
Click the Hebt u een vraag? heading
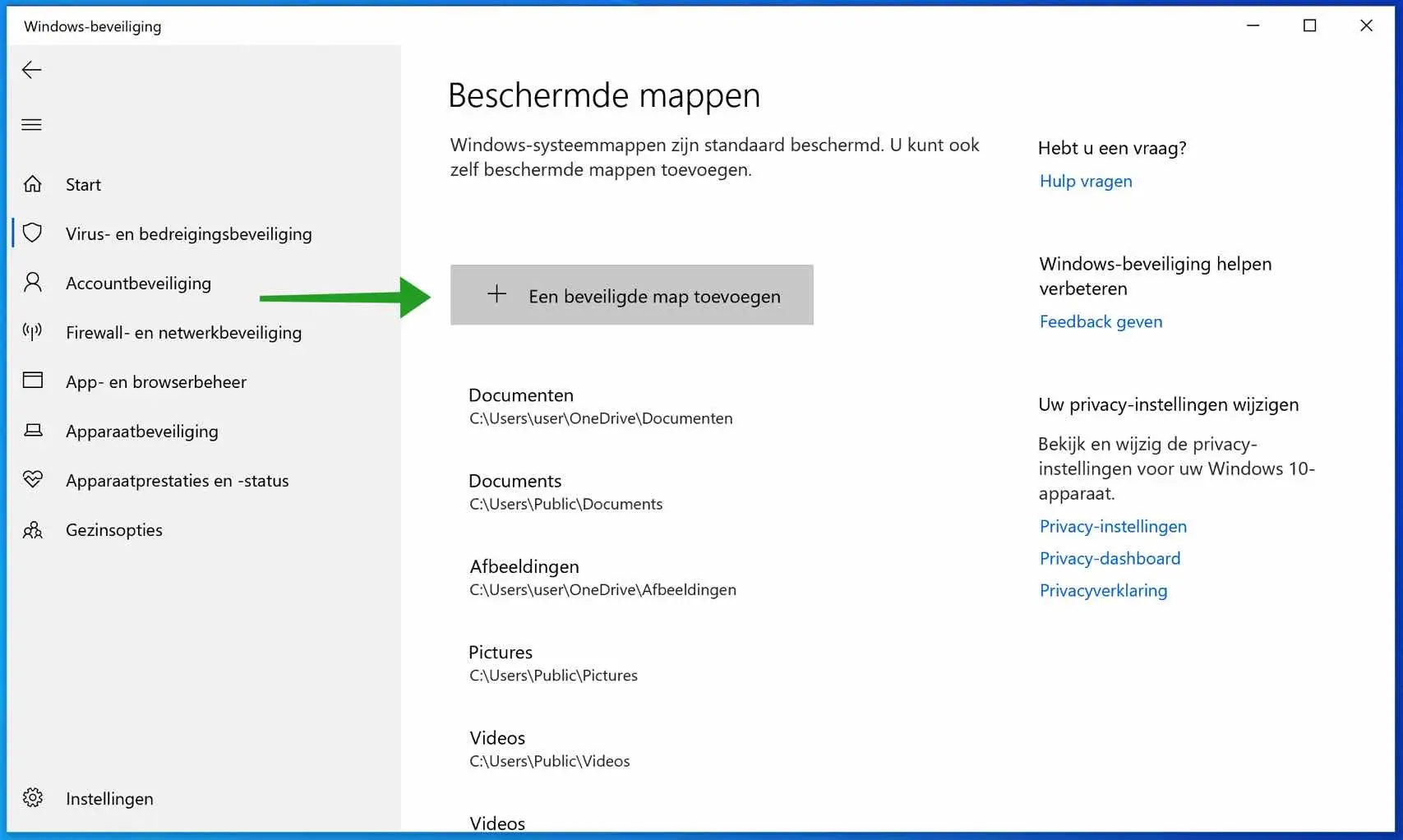(x=1112, y=148)
